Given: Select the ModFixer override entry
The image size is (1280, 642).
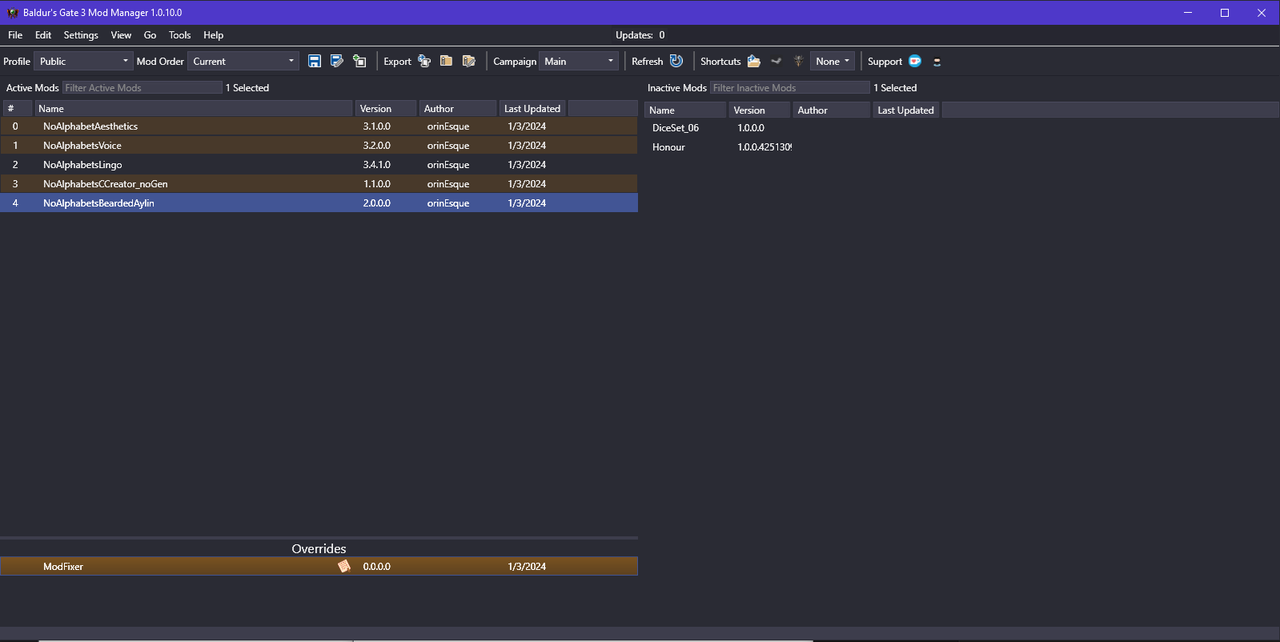Looking at the screenshot, I should [319, 566].
